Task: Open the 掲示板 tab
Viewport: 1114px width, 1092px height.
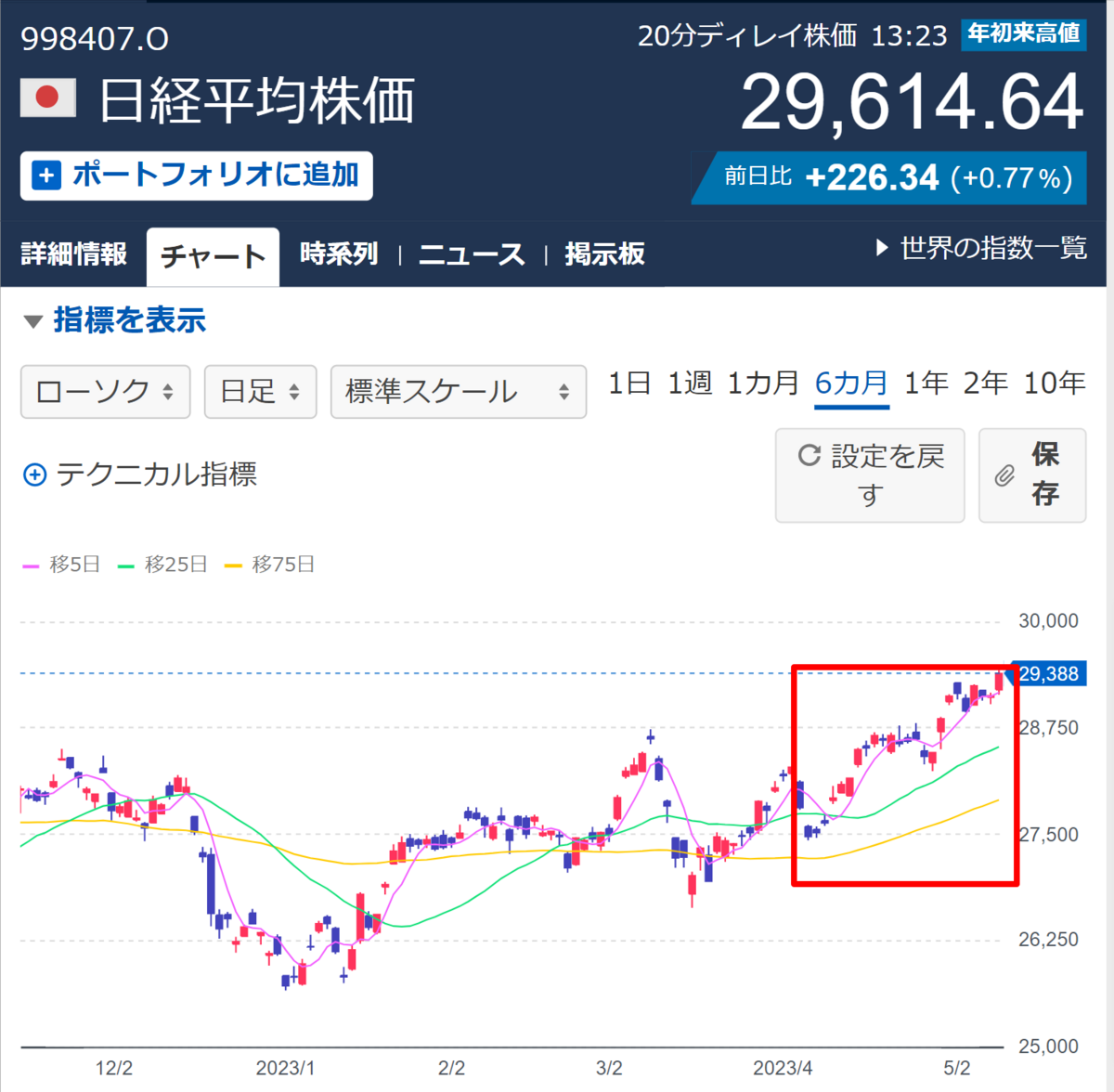Action: point(605,254)
